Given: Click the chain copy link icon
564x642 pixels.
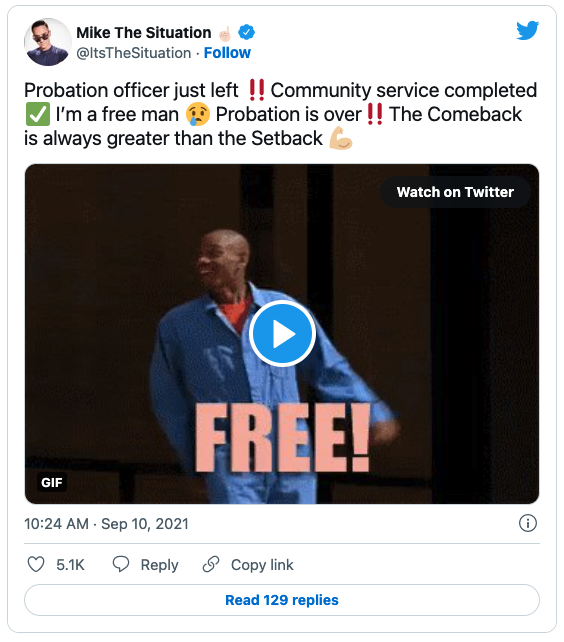Looking at the screenshot, I should (211, 564).
